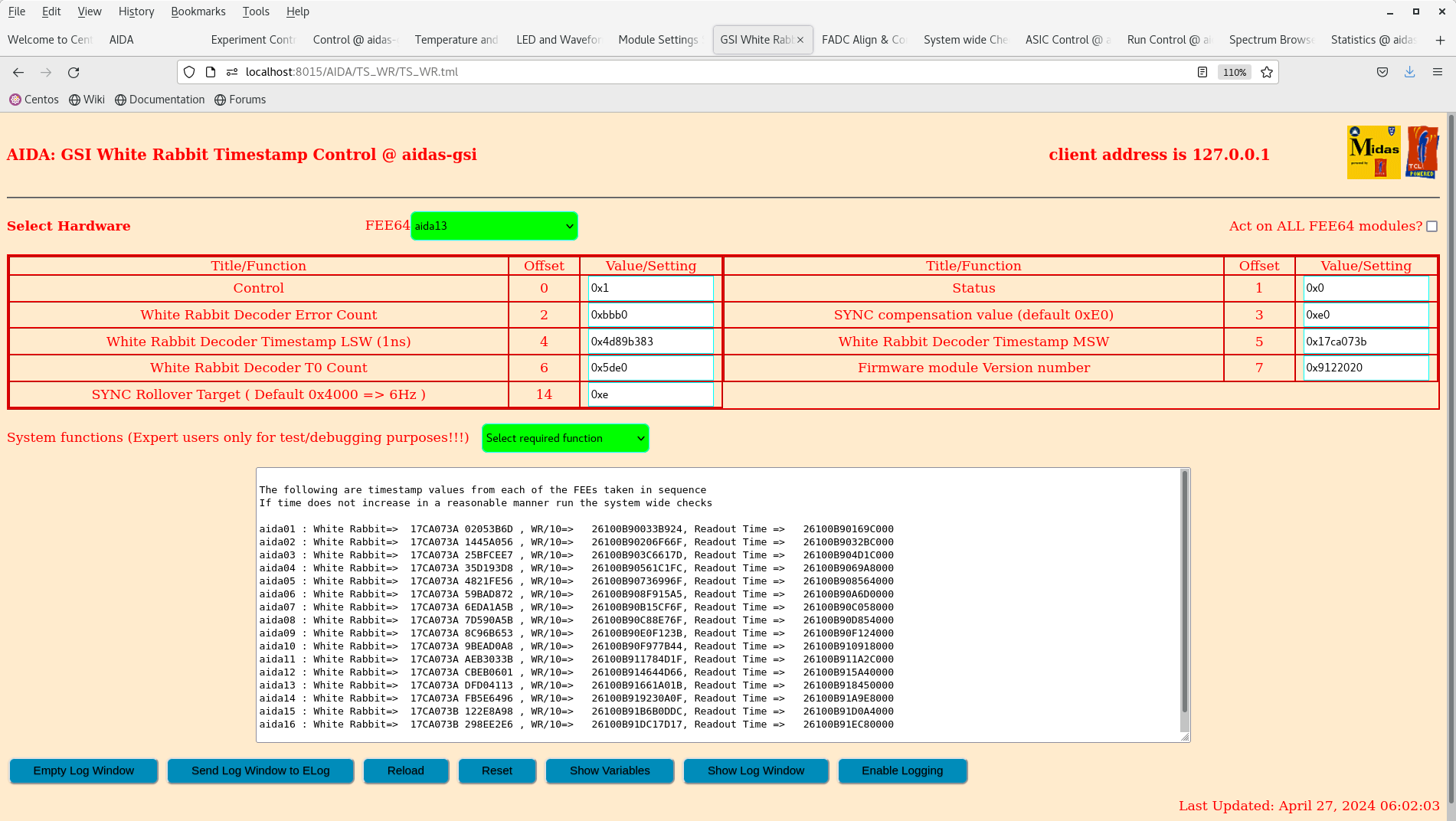Click the Firmware Version field 0x9122020
The image size is (1456, 821).
tap(1366, 368)
